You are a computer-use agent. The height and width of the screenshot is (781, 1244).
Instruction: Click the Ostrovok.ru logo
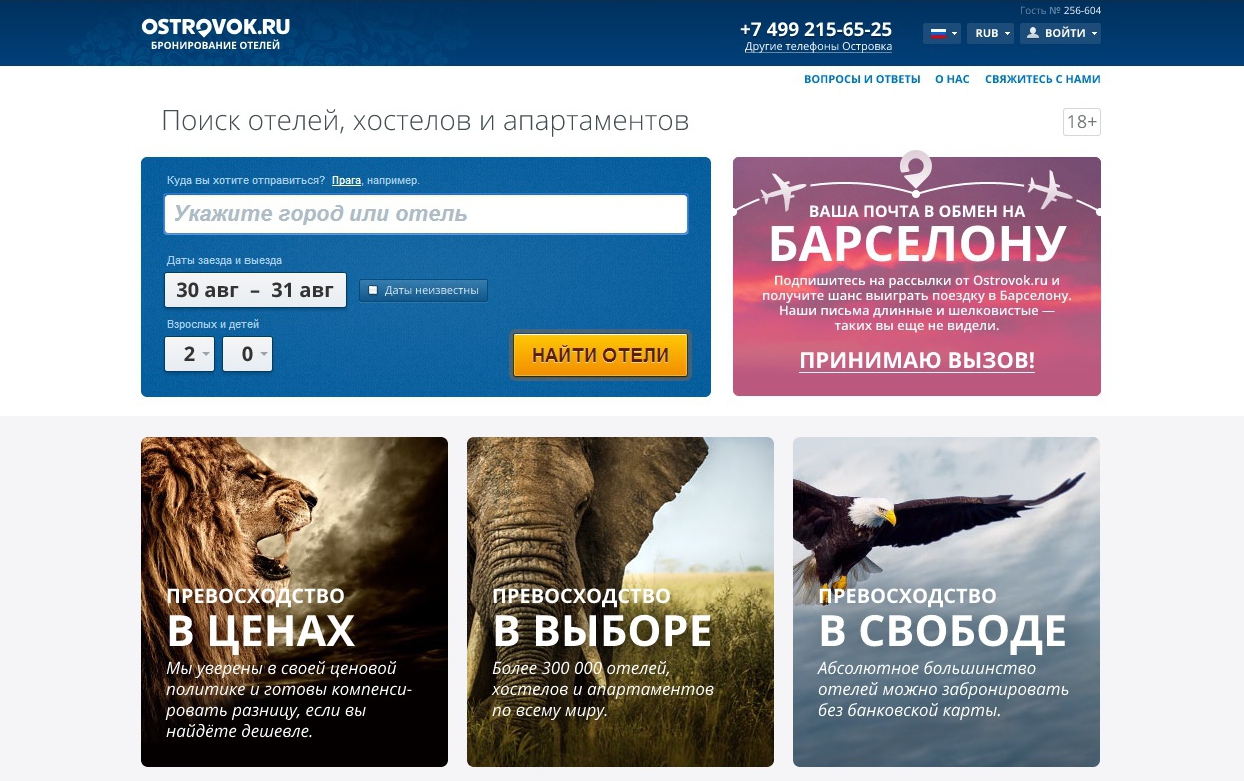(x=216, y=33)
